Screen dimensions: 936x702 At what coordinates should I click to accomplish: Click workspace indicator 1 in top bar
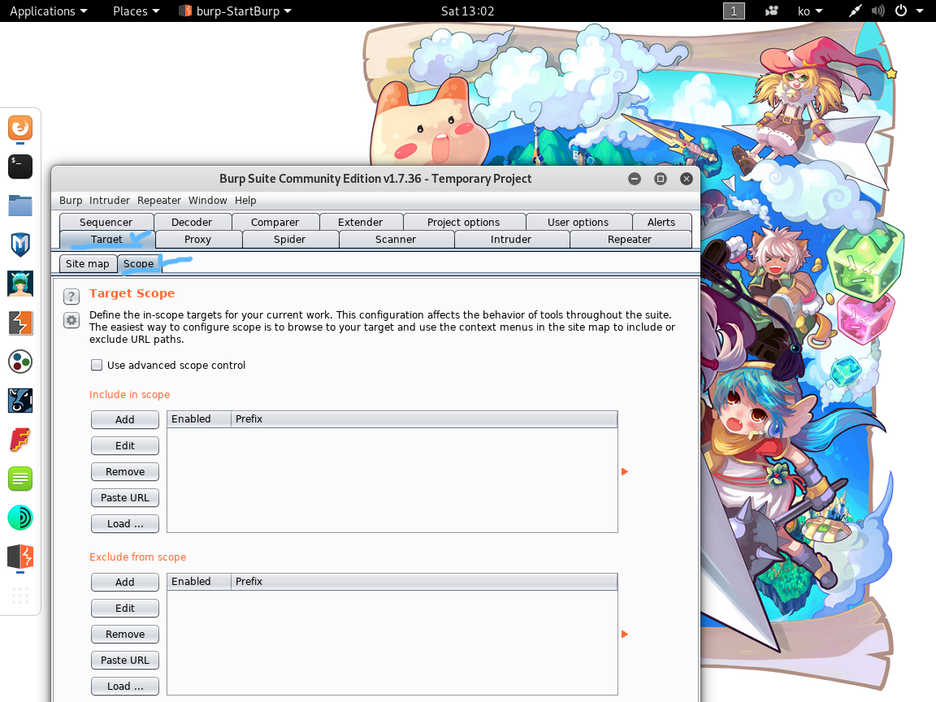tap(734, 11)
